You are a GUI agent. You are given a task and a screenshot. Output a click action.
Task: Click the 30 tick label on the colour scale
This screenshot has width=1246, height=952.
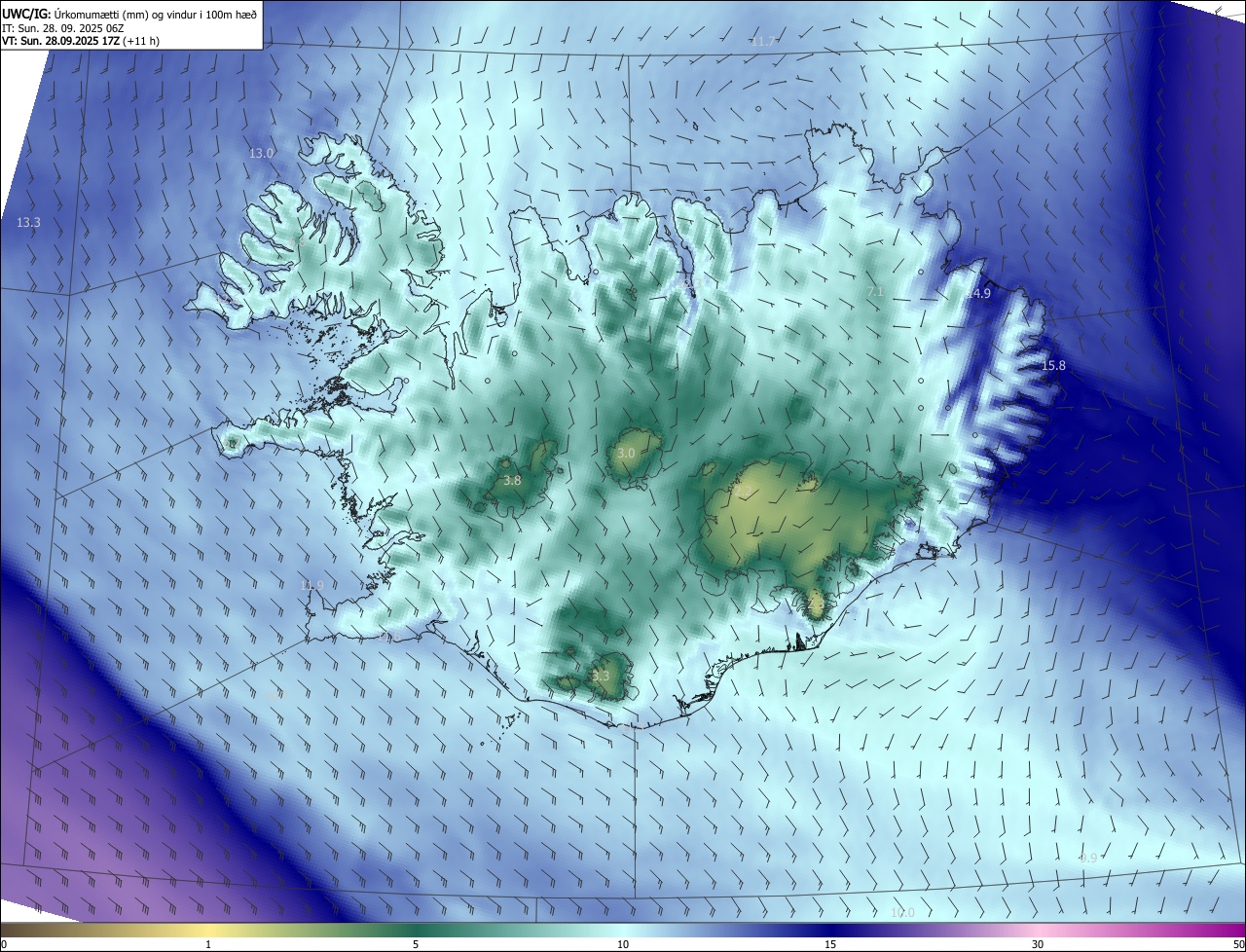tap(1038, 944)
